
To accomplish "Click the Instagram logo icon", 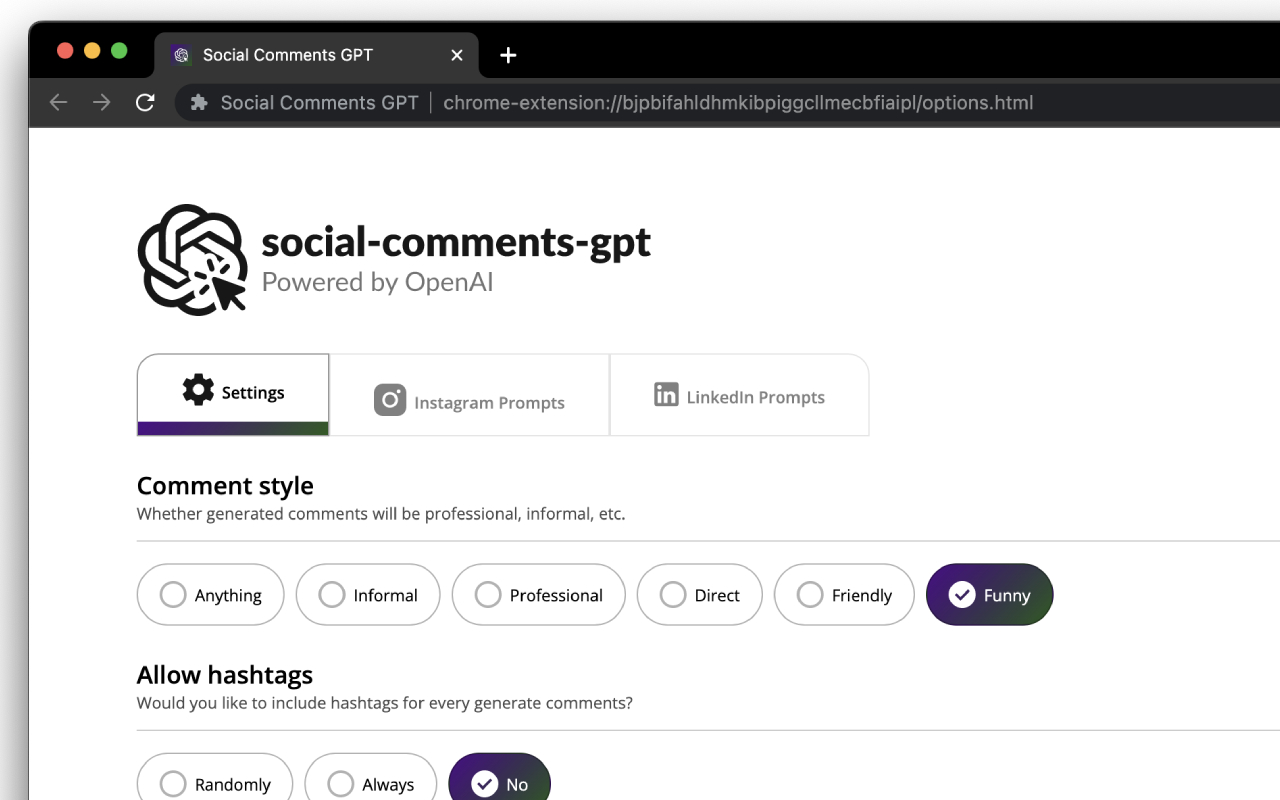I will [390, 400].
